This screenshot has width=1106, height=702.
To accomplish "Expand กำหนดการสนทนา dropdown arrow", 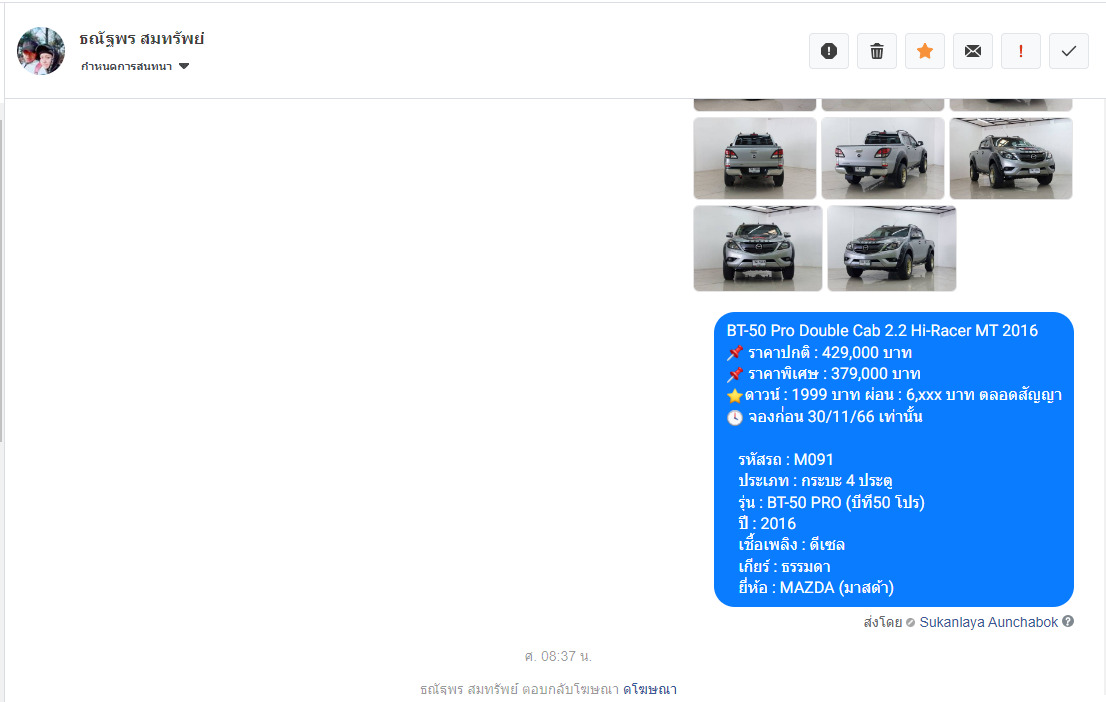I will [184, 66].
